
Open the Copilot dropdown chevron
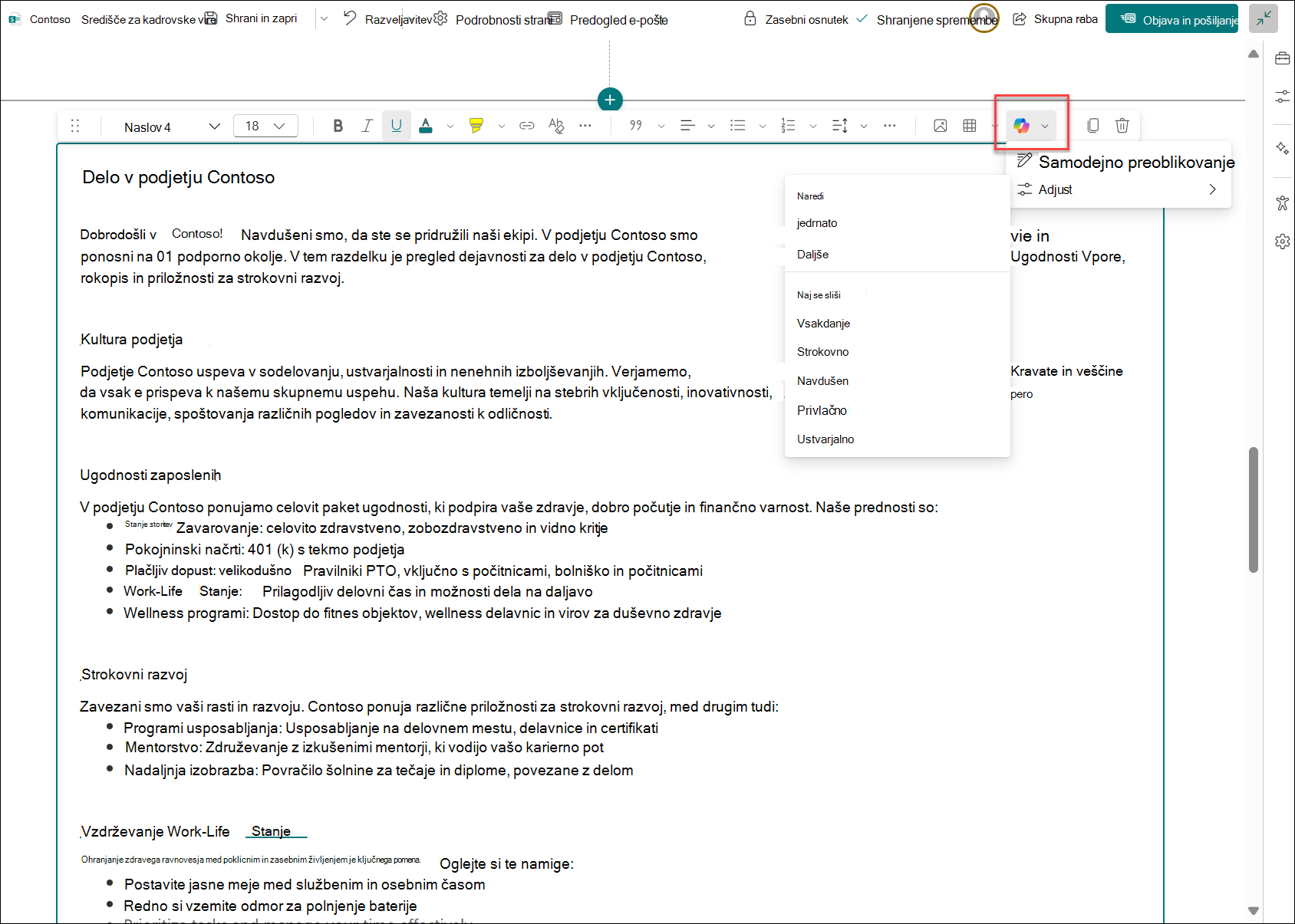1045,126
